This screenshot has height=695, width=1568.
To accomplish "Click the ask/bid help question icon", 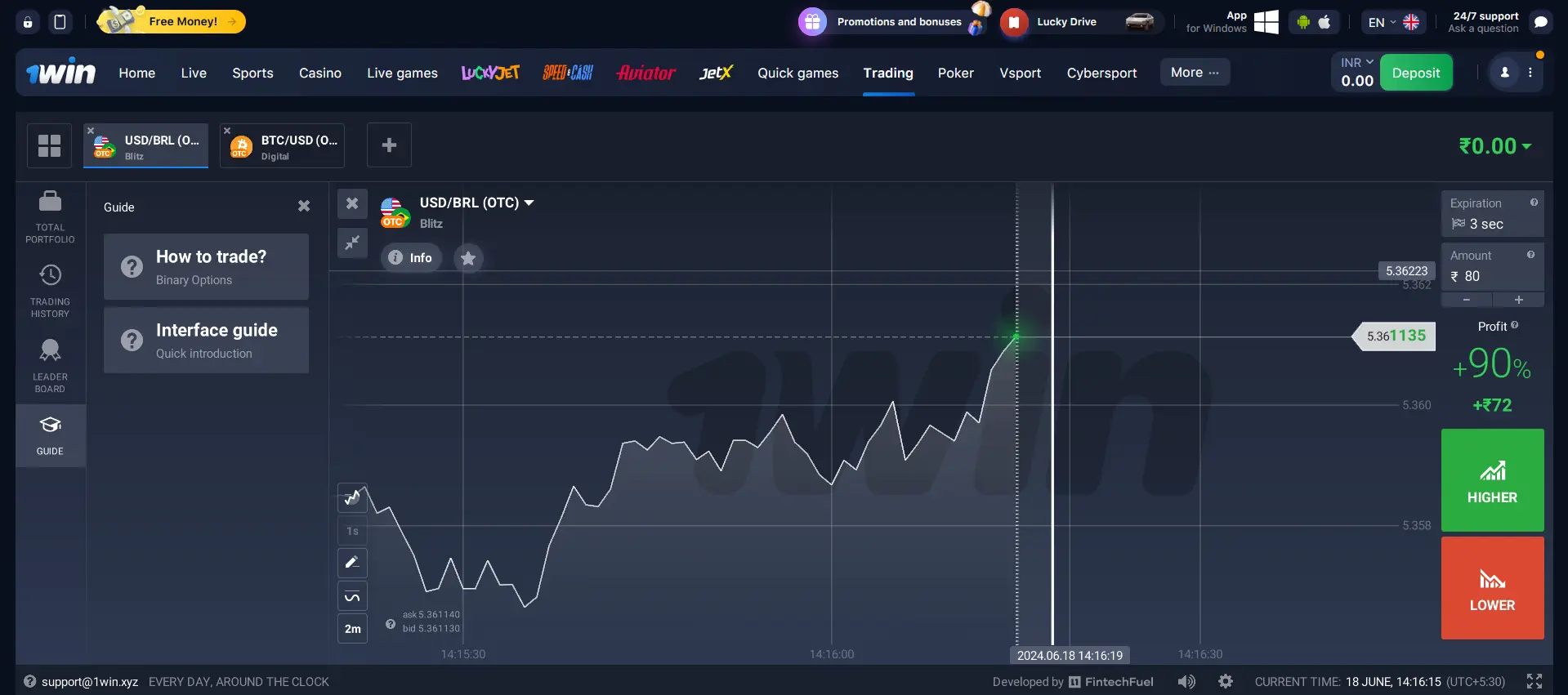I will click(x=391, y=625).
